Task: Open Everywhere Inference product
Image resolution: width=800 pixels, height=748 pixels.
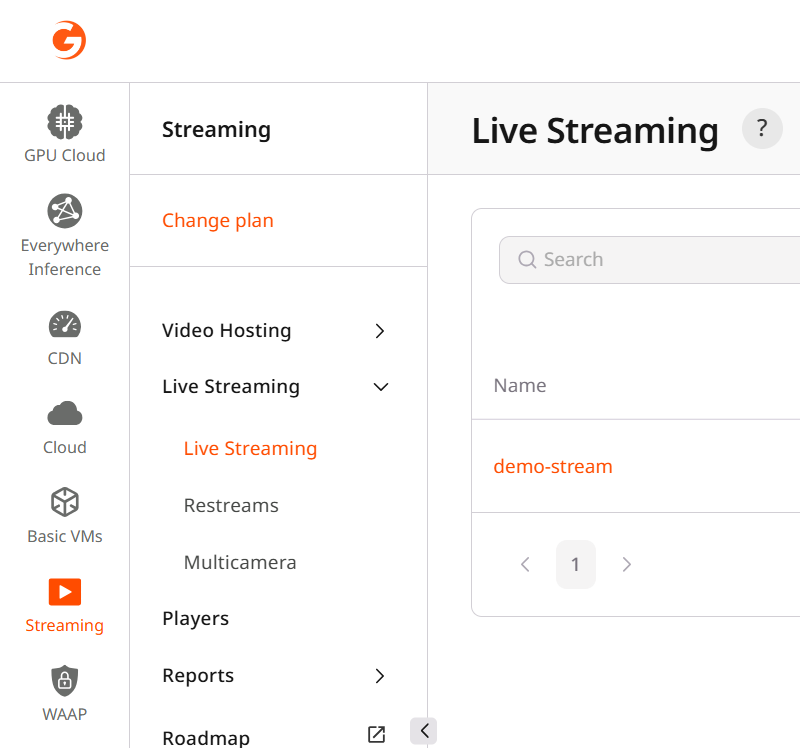Action: [x=65, y=235]
